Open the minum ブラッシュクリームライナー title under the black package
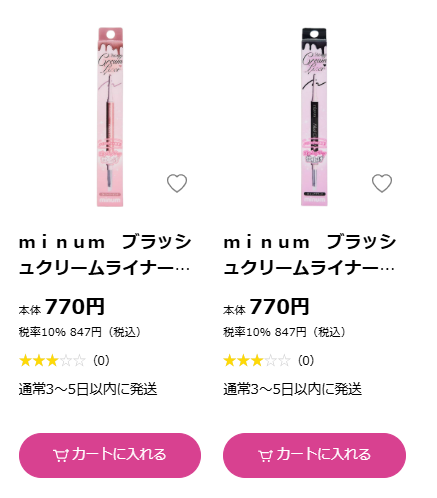This screenshot has height=498, width=437. pyautogui.click(x=309, y=255)
